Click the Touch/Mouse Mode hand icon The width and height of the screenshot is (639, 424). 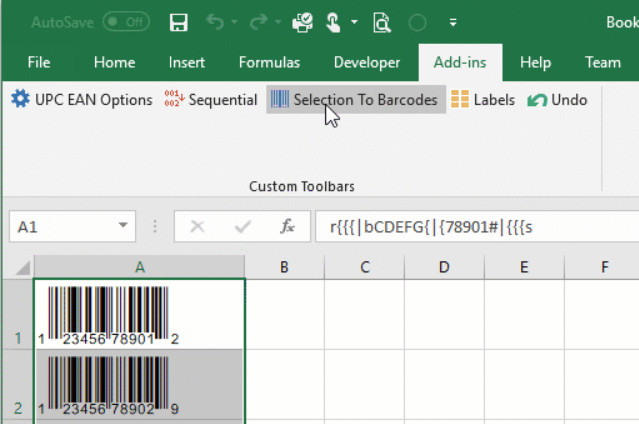click(333, 22)
